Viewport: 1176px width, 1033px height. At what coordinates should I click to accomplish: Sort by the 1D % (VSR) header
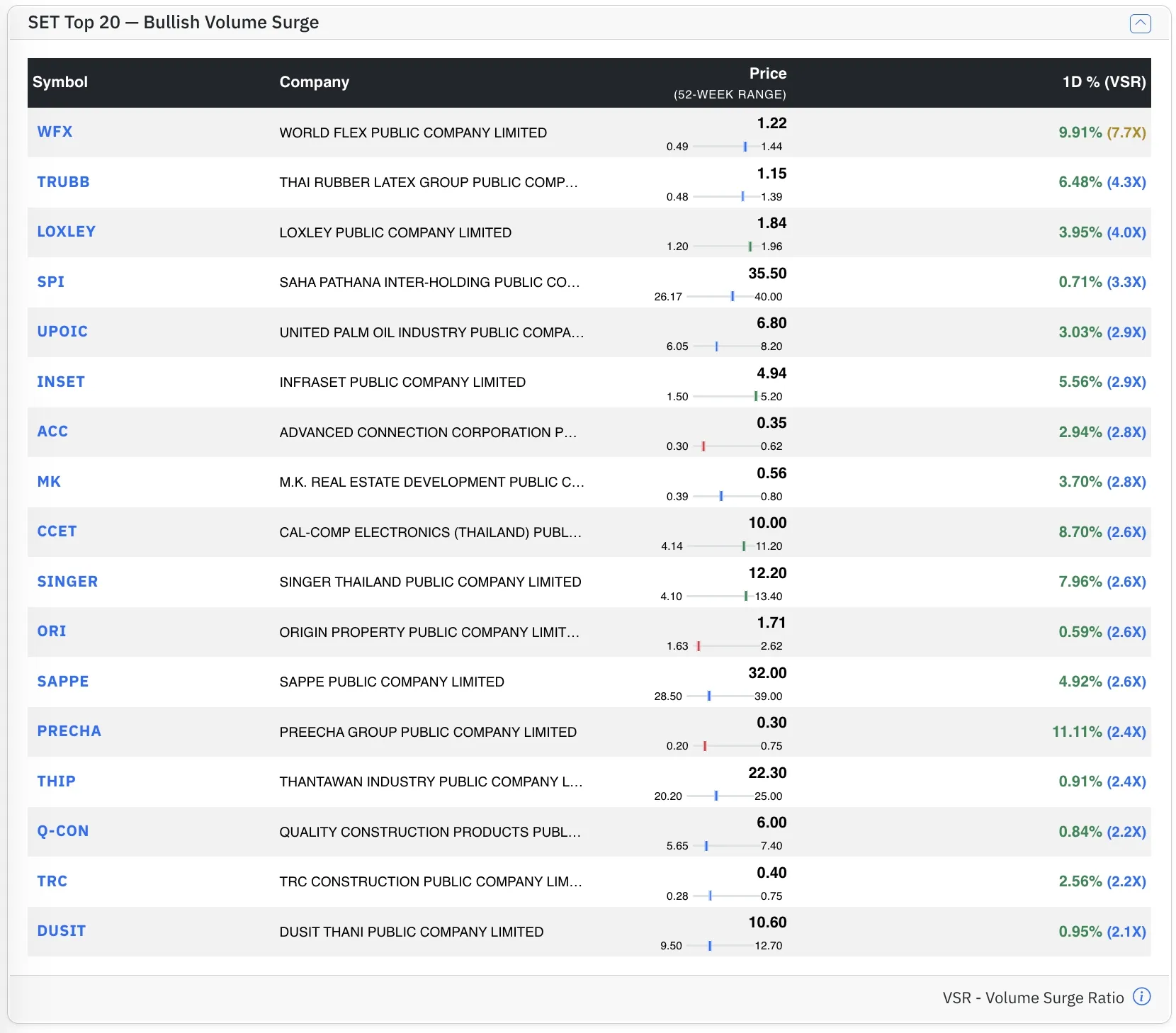click(x=1104, y=82)
